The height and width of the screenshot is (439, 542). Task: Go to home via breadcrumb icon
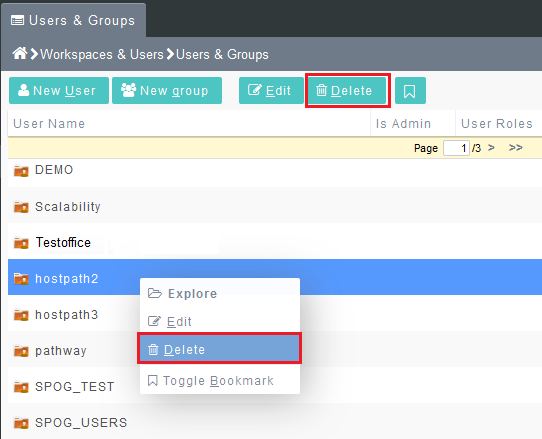[20, 54]
